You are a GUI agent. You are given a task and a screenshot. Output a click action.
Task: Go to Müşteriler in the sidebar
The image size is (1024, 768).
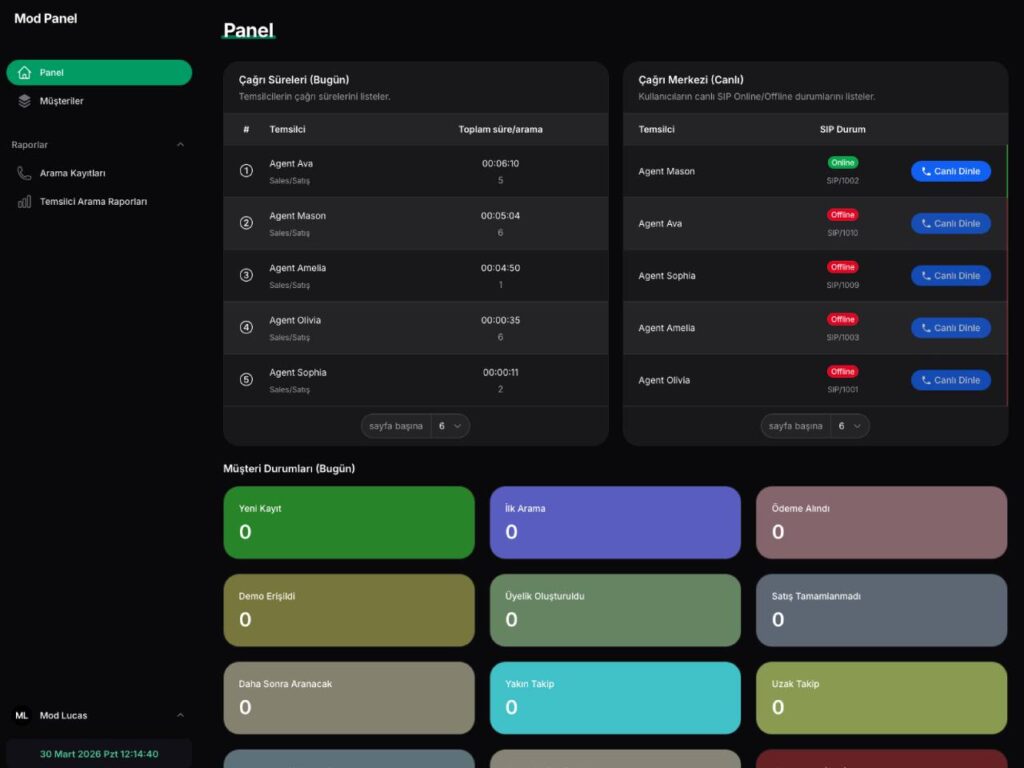click(99, 101)
